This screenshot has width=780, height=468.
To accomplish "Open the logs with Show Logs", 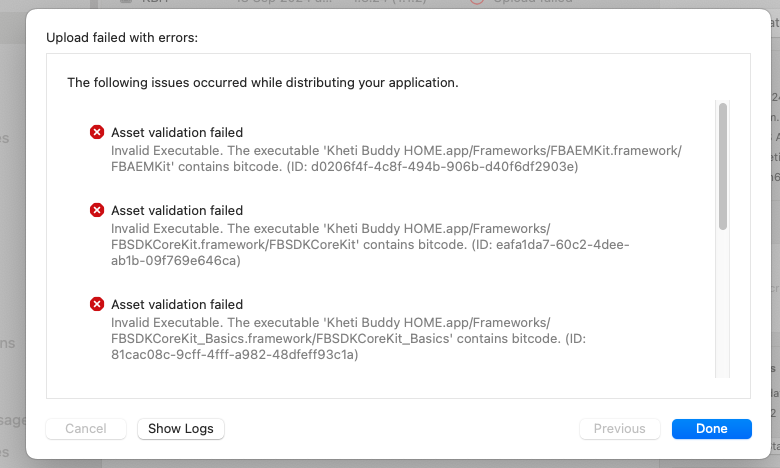I will [181, 428].
